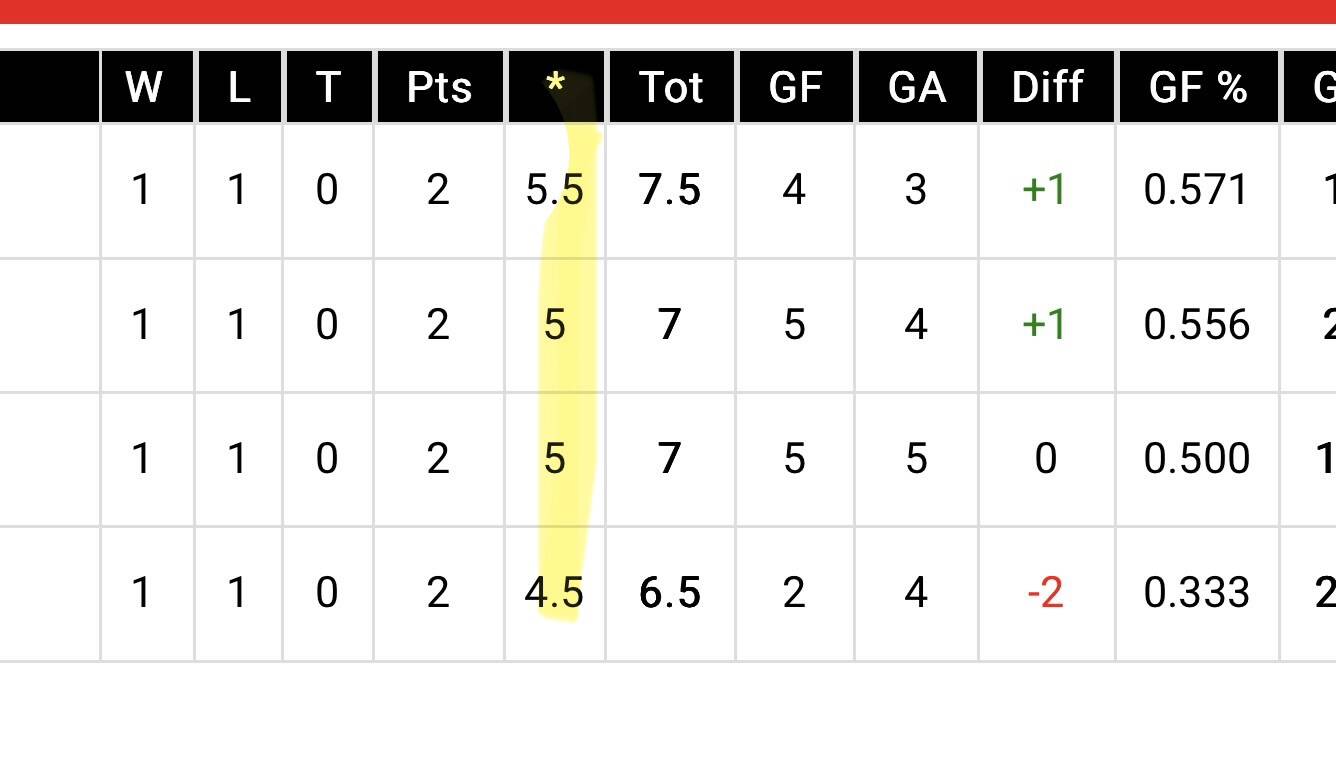
Task: Click the 5.5 highlighted cell
Action: pyautogui.click(x=555, y=190)
